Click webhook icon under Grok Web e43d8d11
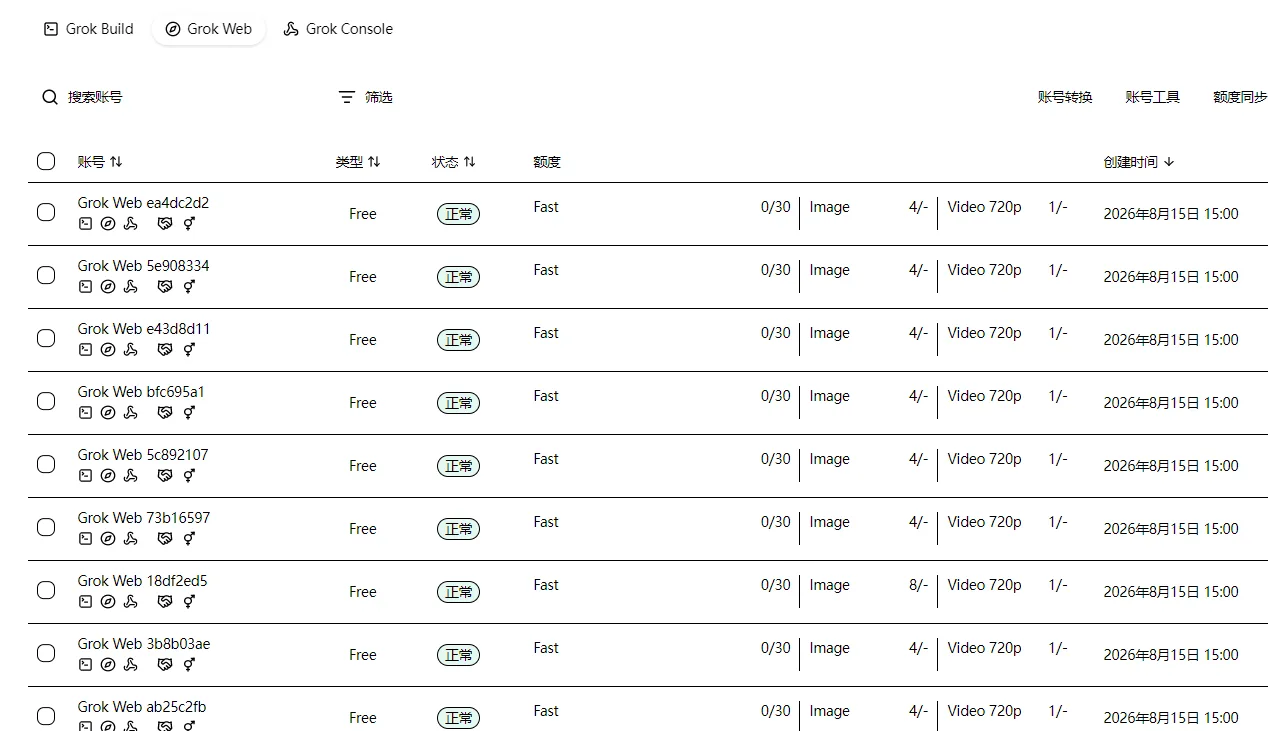The image size is (1268, 731). (x=130, y=350)
